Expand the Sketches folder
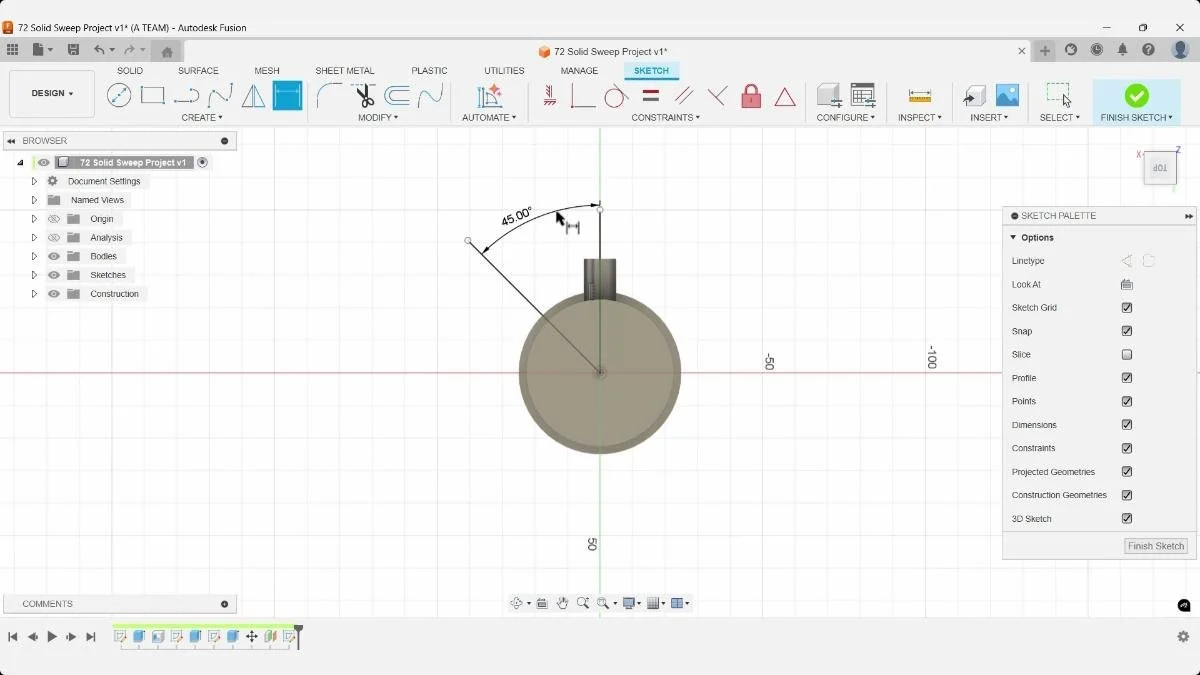 34,275
